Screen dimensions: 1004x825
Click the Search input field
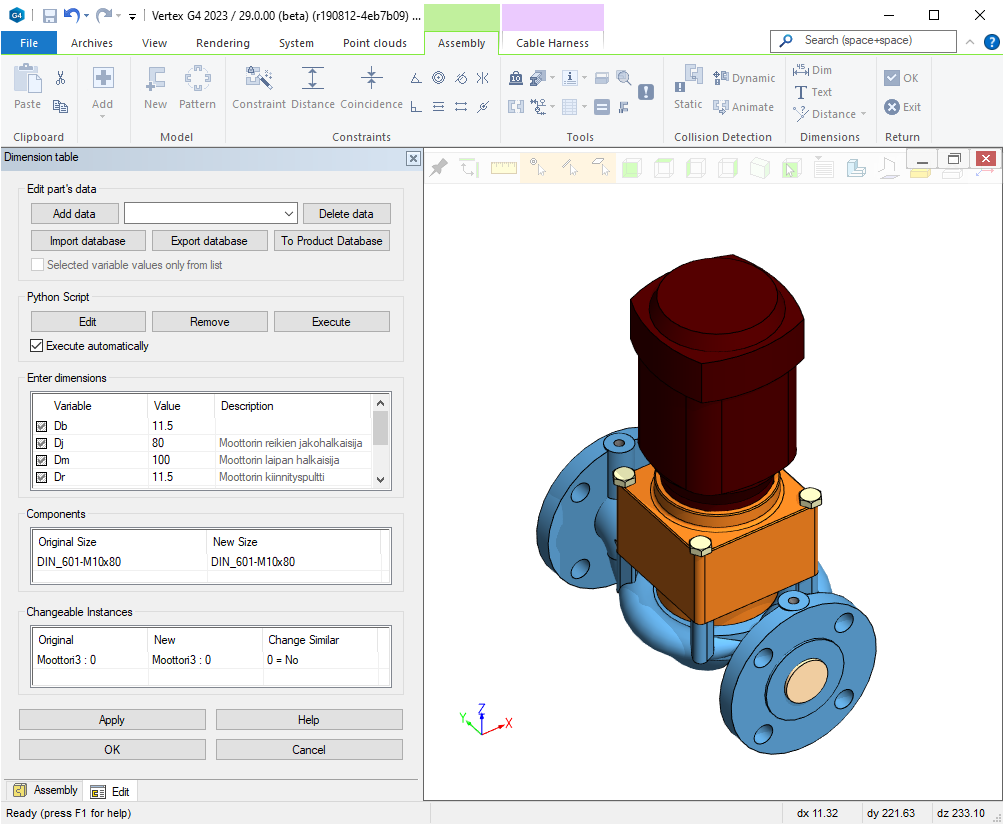click(864, 40)
